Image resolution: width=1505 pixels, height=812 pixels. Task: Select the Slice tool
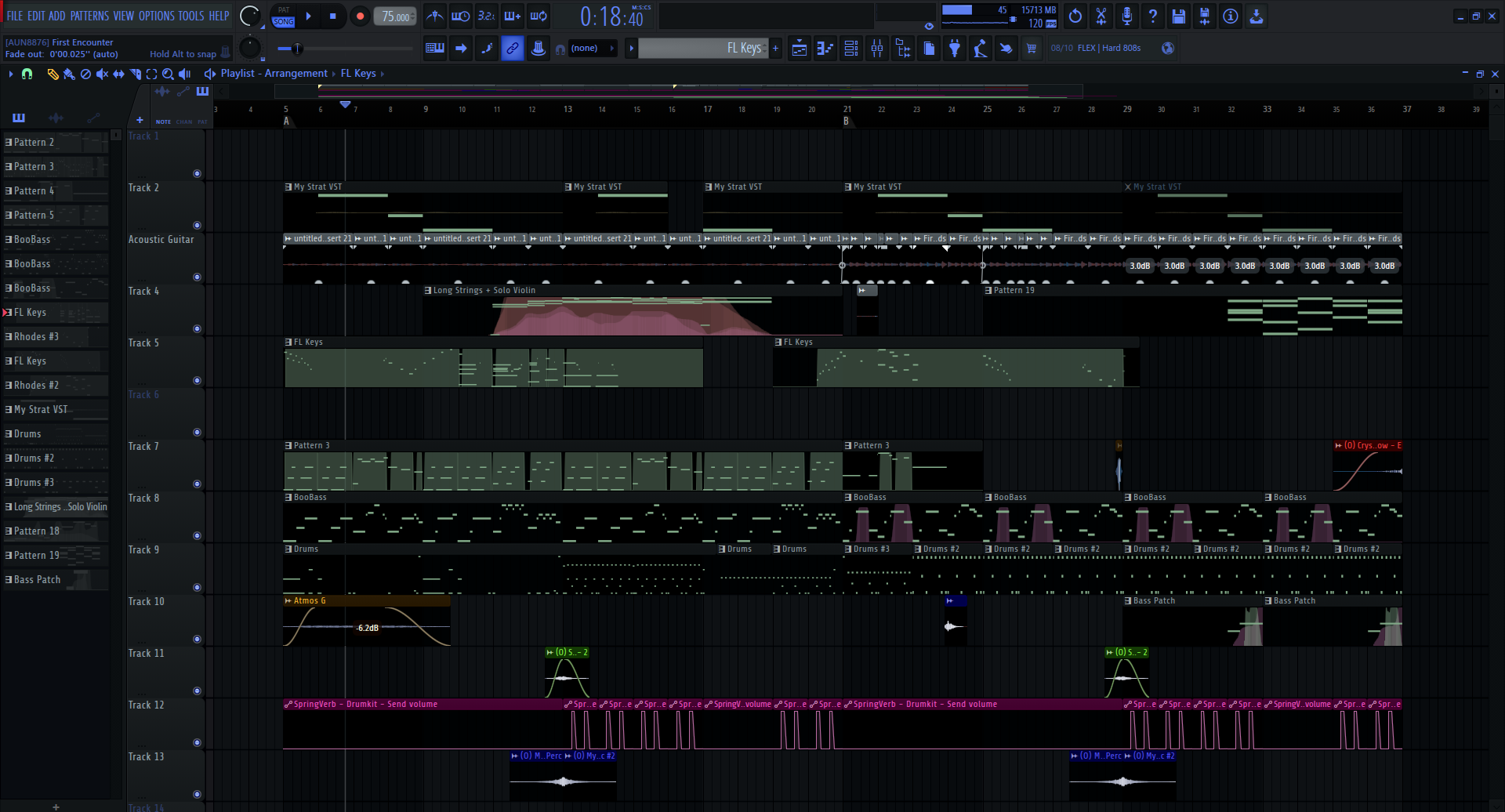136,74
